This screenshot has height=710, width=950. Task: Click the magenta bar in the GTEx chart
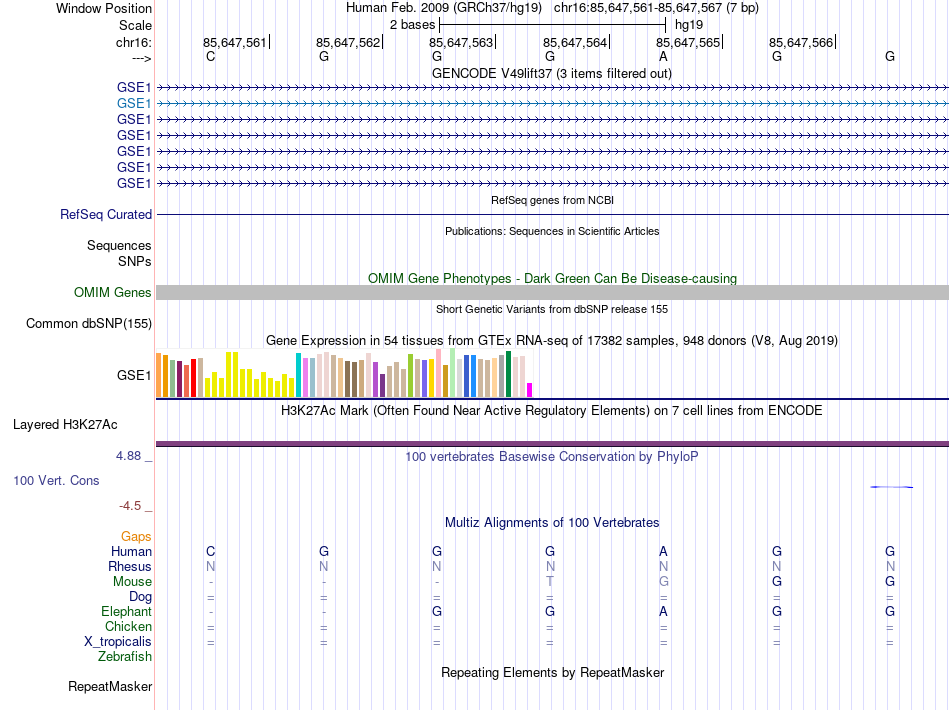click(x=530, y=390)
